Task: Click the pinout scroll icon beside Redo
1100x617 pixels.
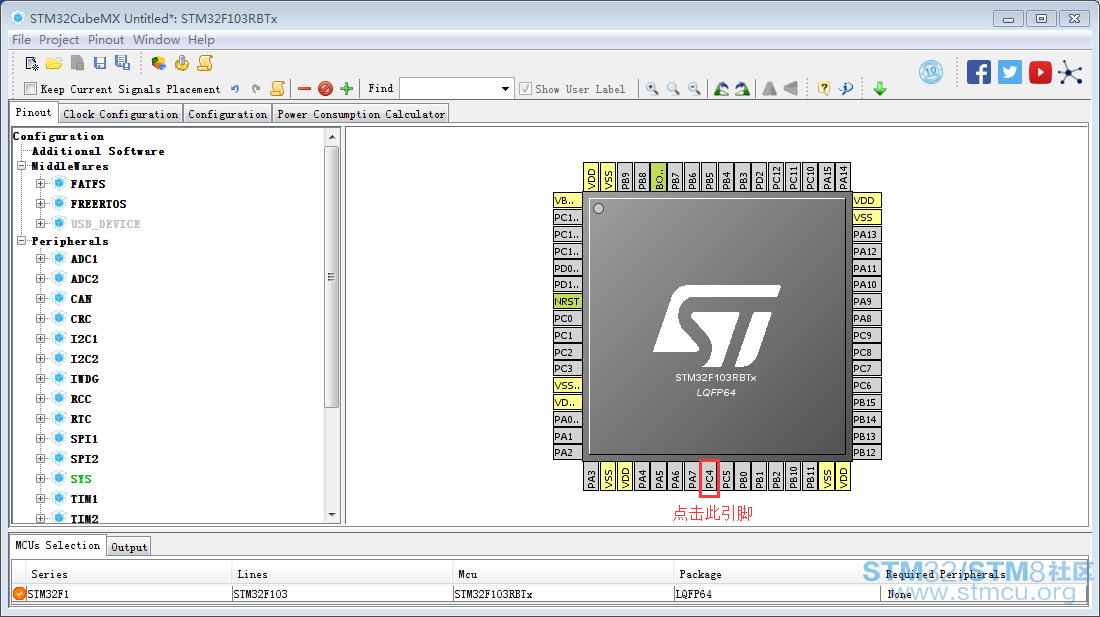Action: point(278,88)
